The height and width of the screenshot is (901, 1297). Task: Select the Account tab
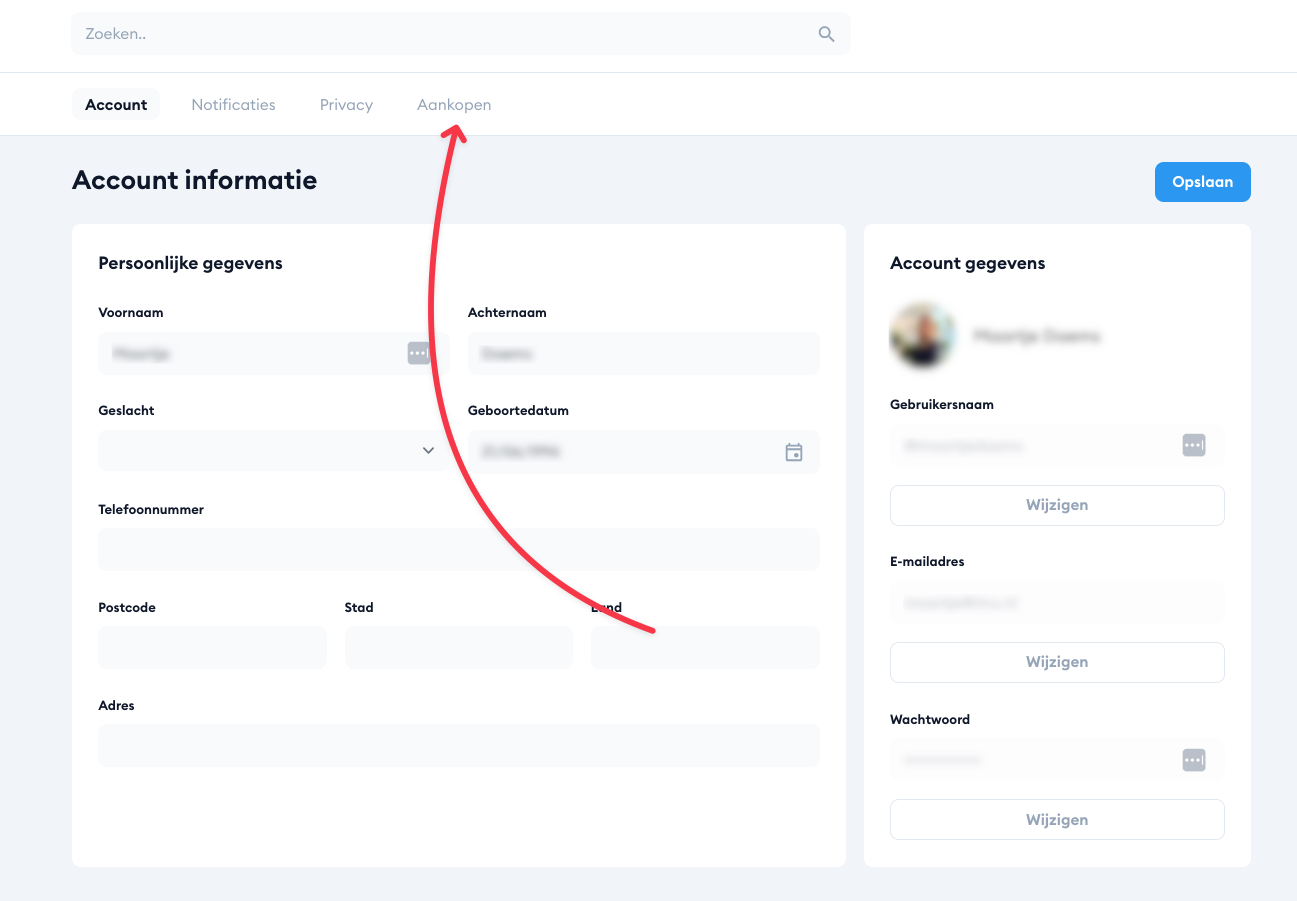116,105
